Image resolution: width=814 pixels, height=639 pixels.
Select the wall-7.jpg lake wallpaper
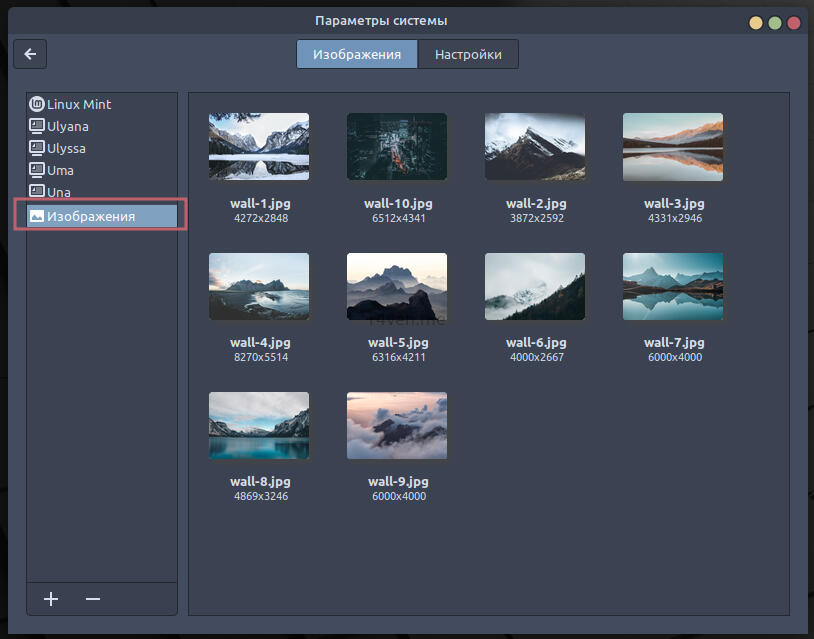673,286
